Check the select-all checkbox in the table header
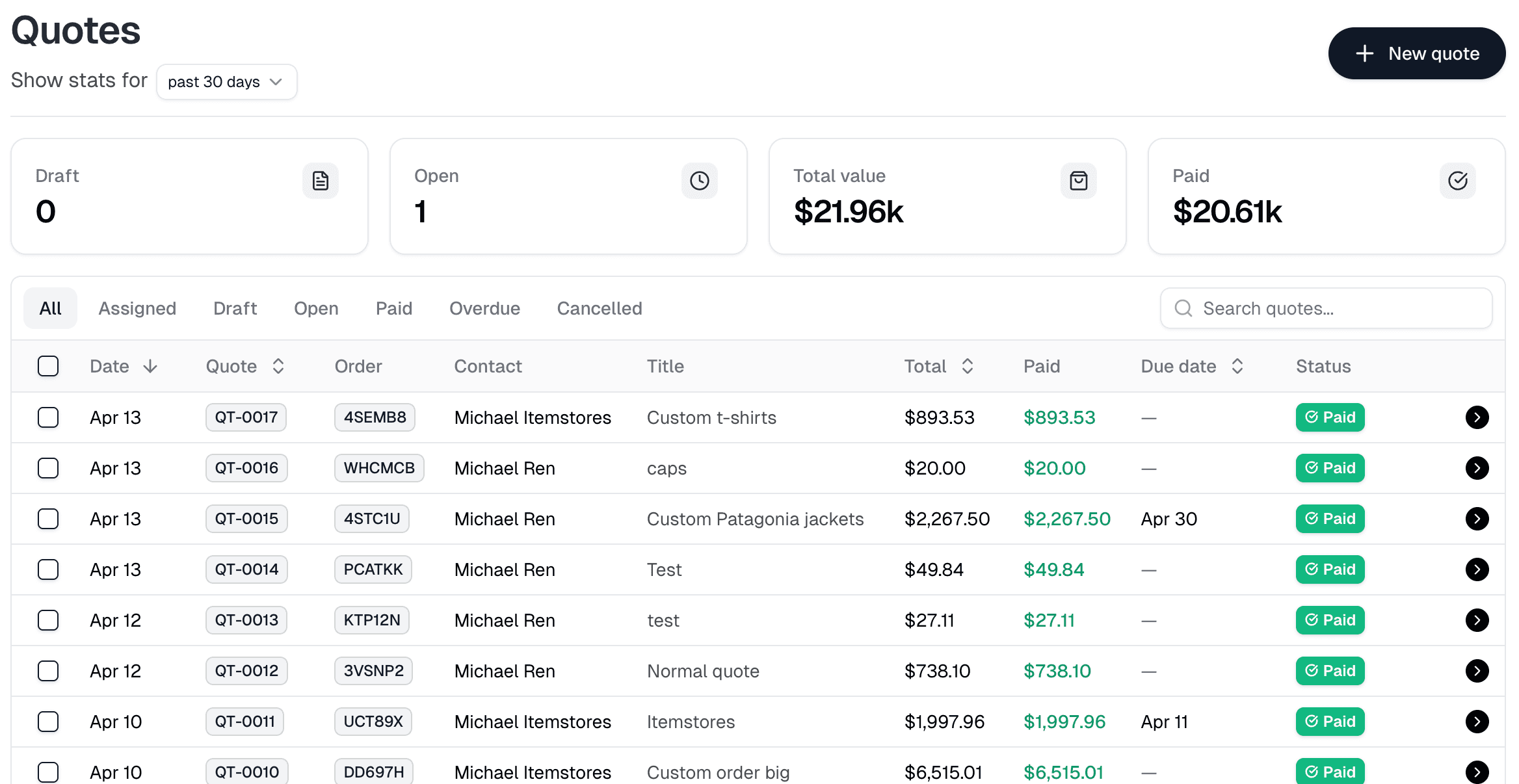The width and height of the screenshot is (1519, 784). coord(48,366)
